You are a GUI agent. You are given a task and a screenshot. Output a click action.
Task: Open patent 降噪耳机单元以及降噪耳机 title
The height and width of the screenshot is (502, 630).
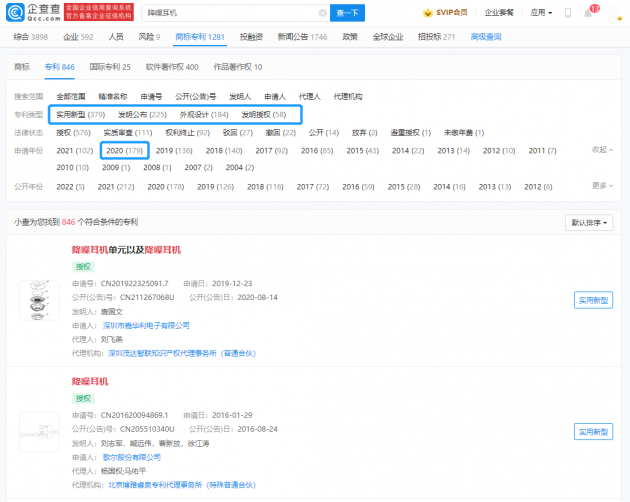coord(126,250)
